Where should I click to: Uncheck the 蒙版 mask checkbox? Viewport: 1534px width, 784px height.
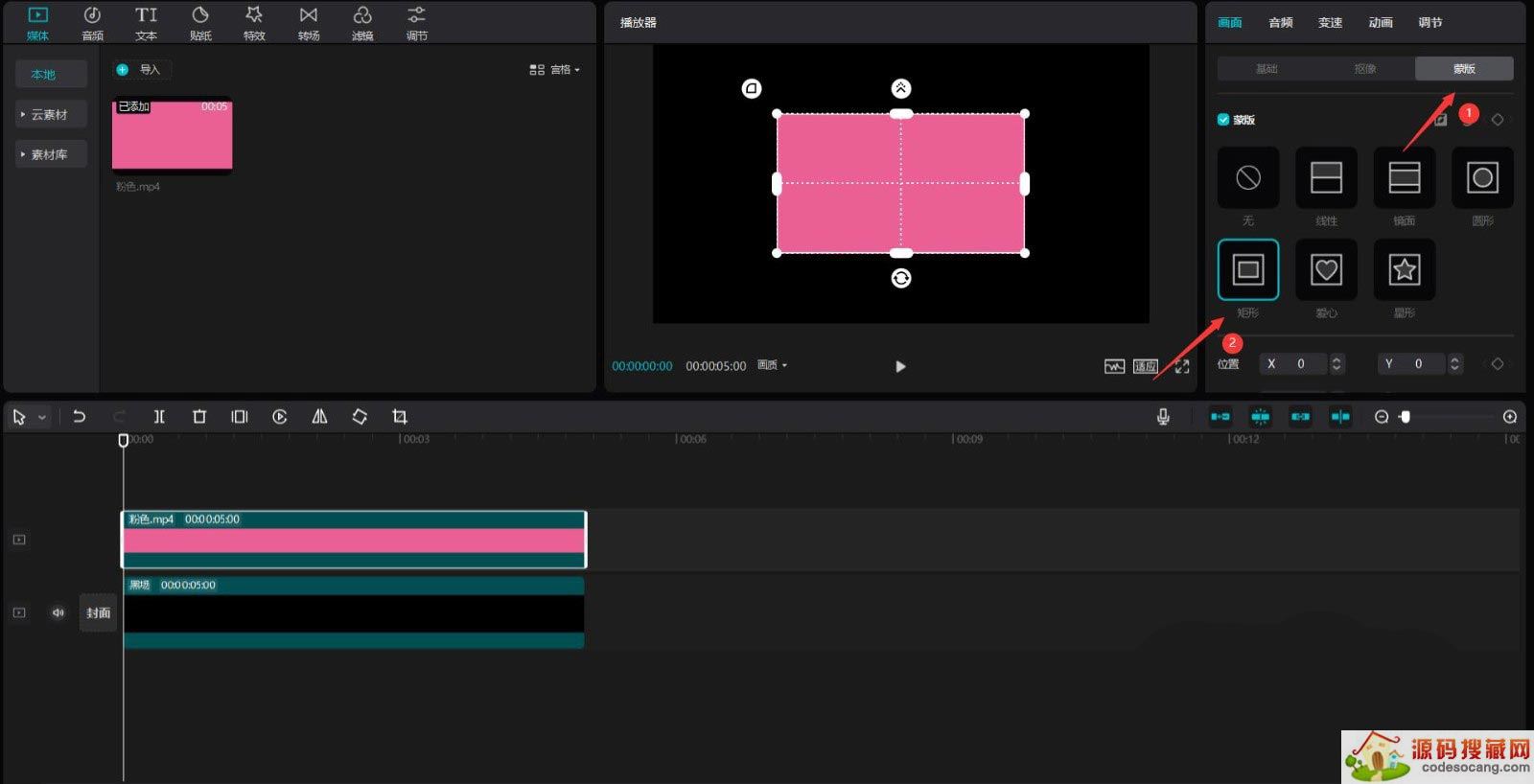[1223, 120]
